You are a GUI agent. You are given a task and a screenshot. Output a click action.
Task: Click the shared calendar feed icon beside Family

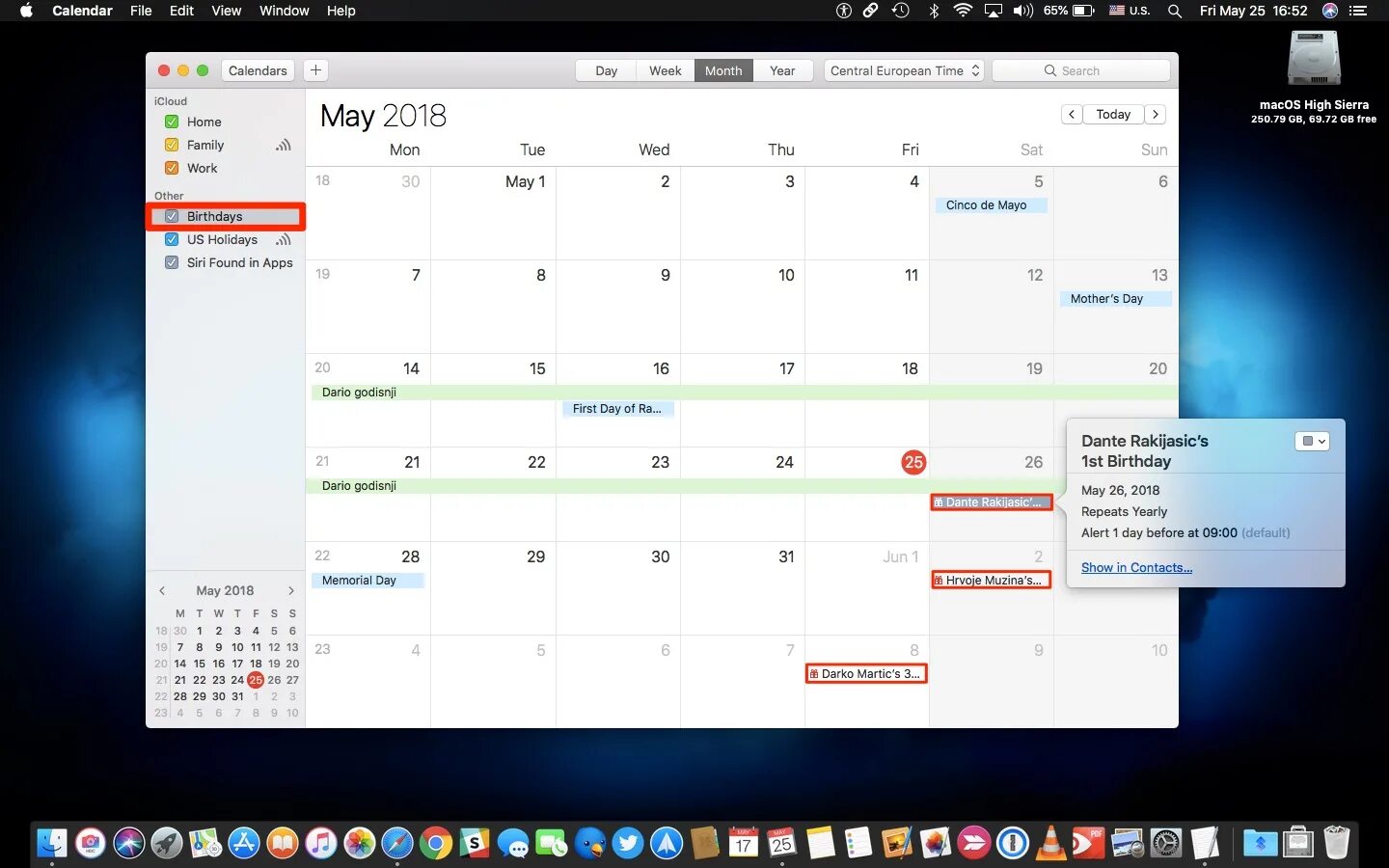(284, 145)
